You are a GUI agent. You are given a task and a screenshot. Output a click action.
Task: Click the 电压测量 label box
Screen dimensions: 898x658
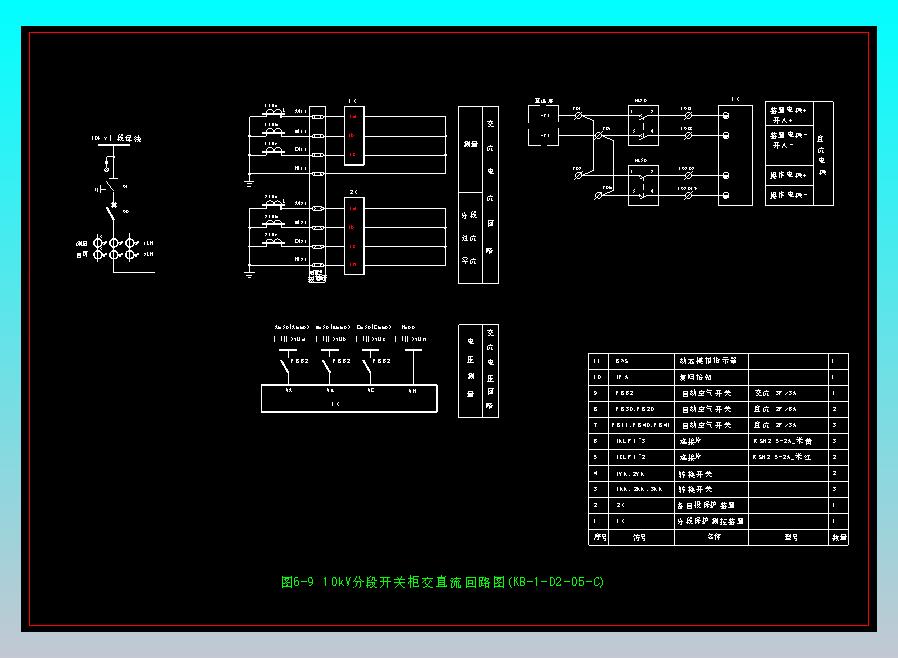[x=470, y=371]
